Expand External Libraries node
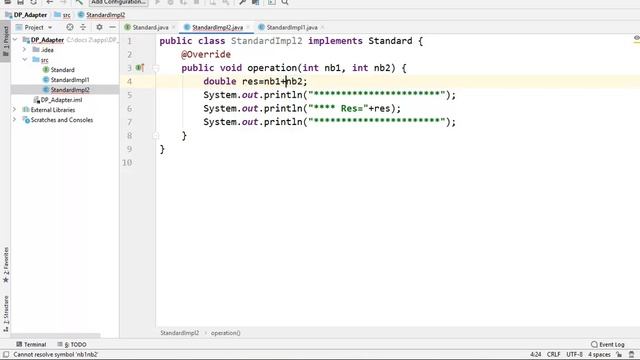This screenshot has width=640, height=360. pos(15,110)
